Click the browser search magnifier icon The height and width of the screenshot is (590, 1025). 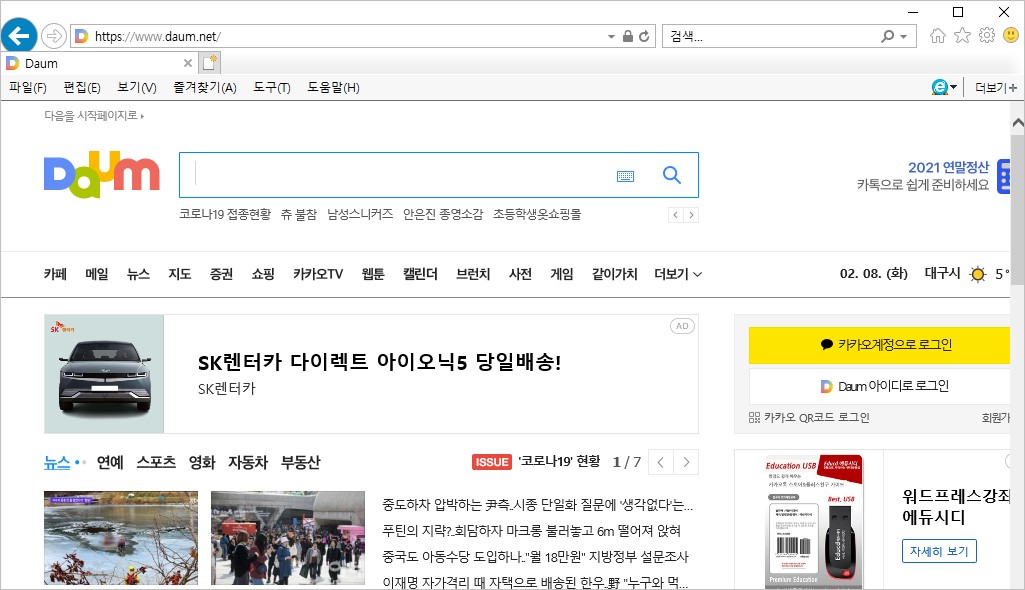pyautogui.click(x=887, y=36)
